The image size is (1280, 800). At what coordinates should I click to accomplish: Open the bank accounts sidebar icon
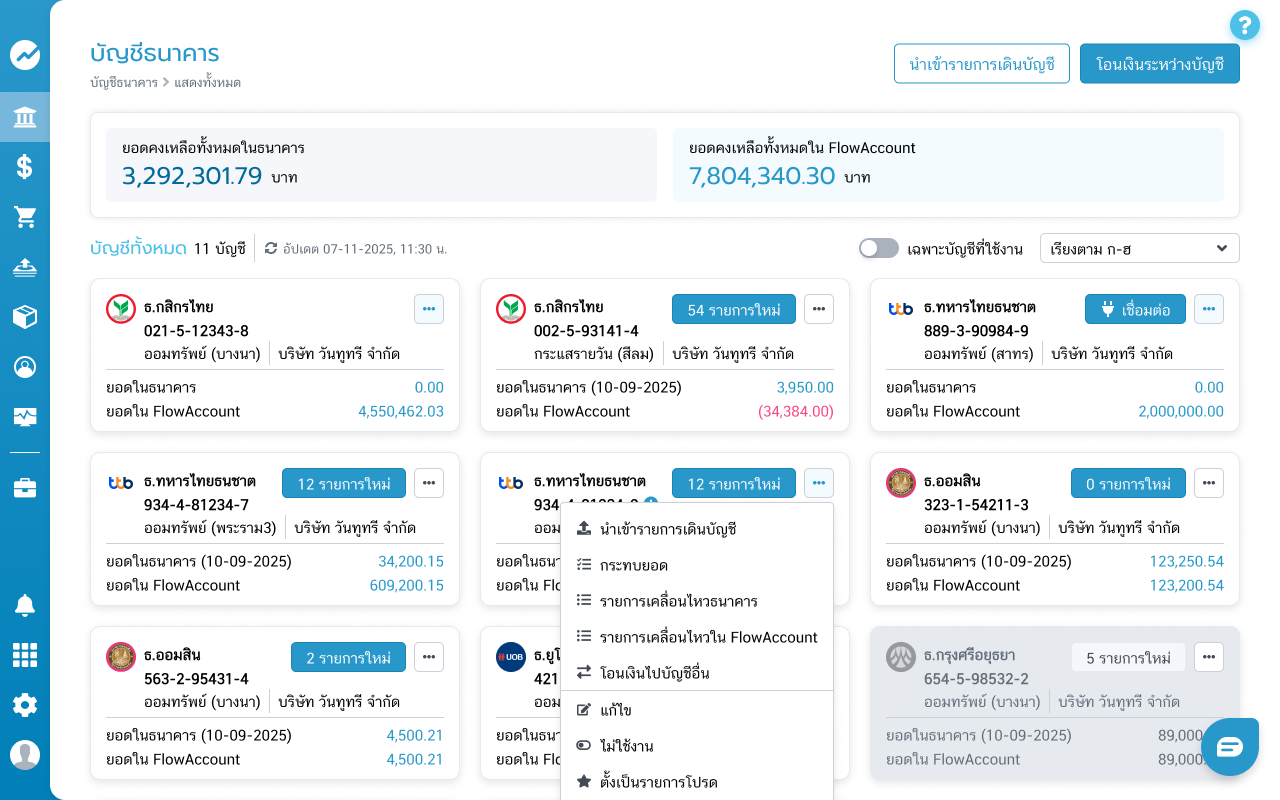[x=25, y=118]
